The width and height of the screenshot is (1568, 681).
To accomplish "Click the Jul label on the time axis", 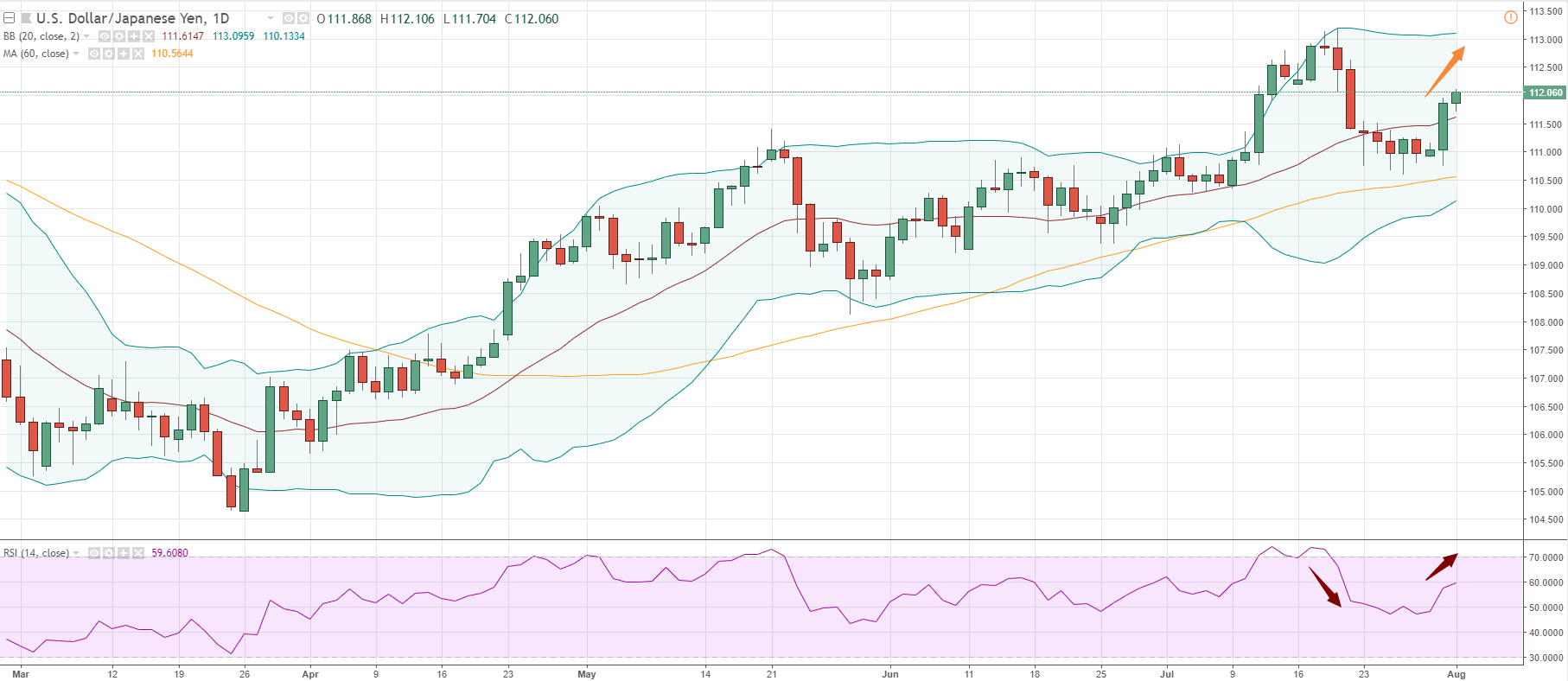I will pos(1167,674).
